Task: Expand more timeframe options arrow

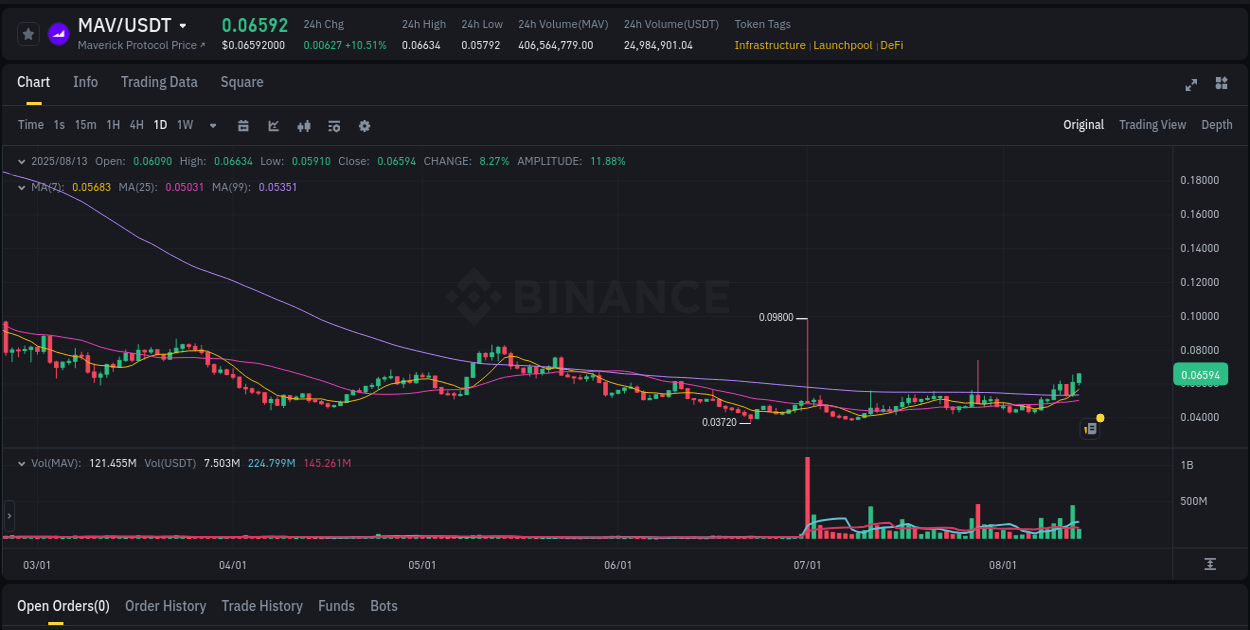Action: [x=211, y=126]
